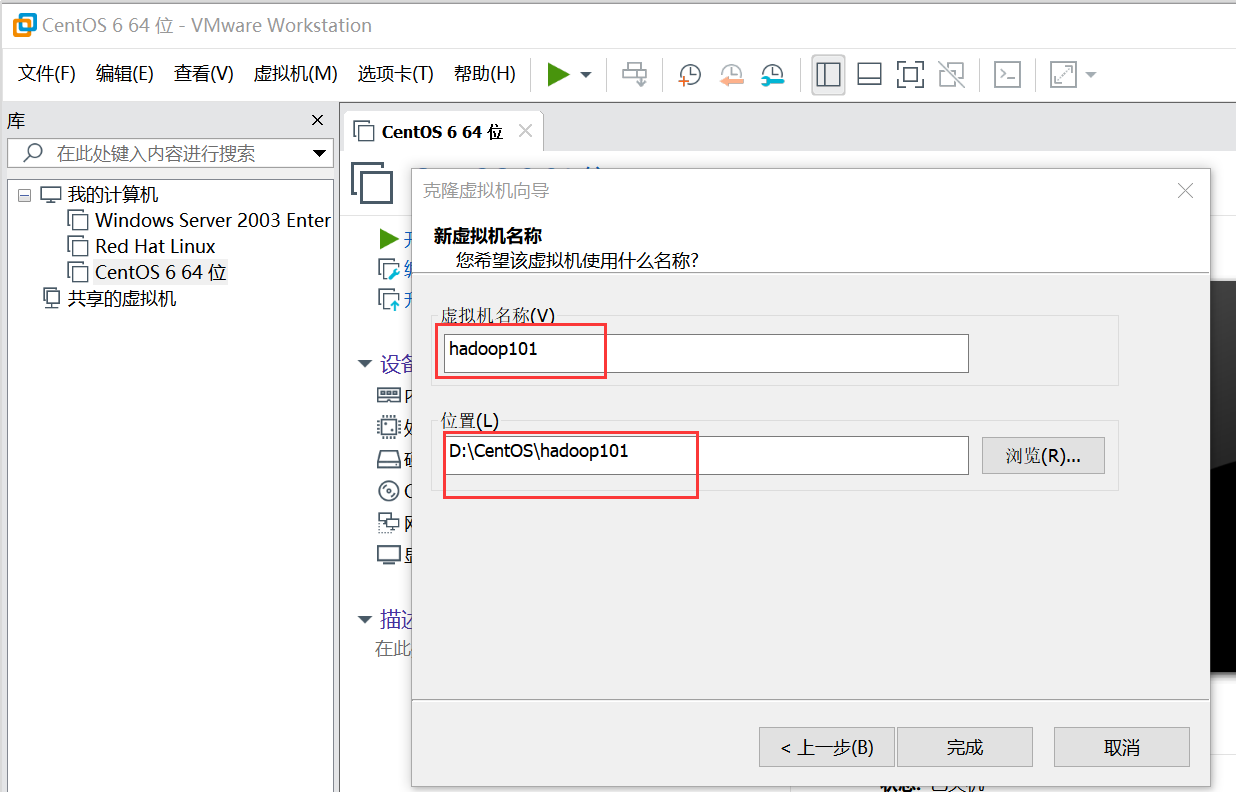
Task: Open the console view terminal icon
Action: 1008,74
